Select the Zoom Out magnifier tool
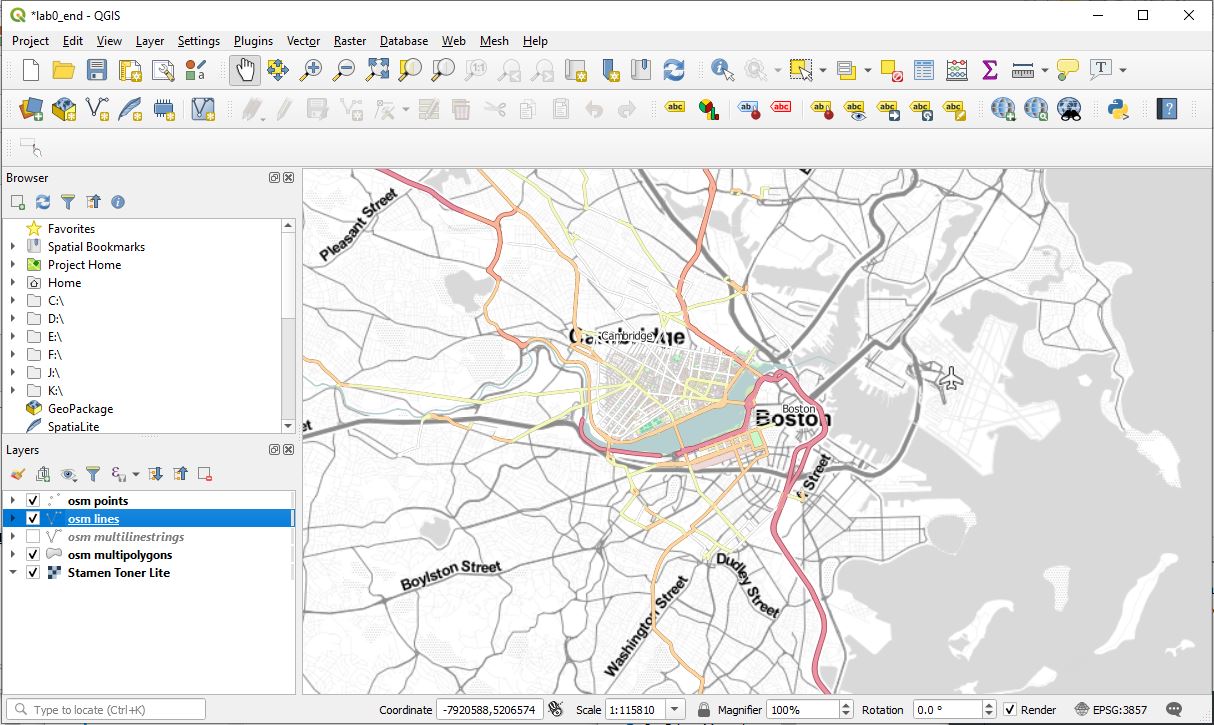Viewport: 1214px width, 725px height. coord(344,70)
